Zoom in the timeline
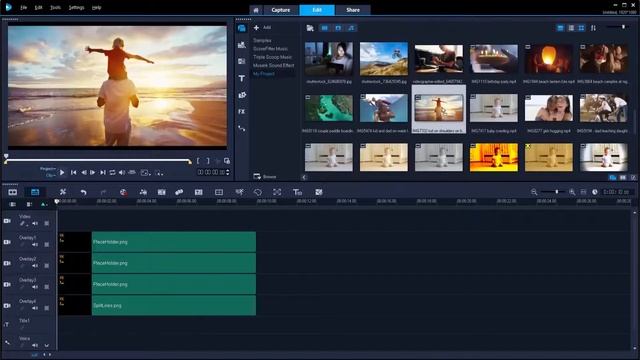The image size is (640, 360). (x=572, y=192)
